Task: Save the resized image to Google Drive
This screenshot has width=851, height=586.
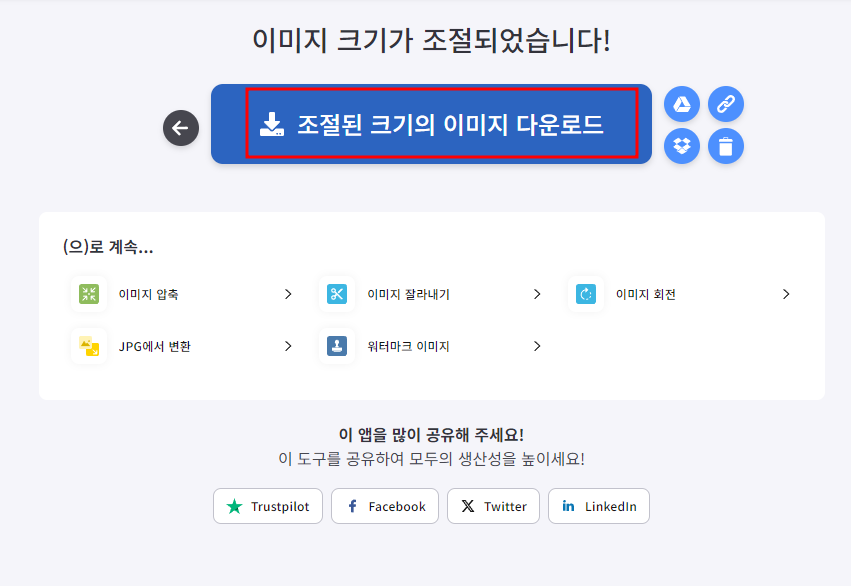Action: pos(682,103)
